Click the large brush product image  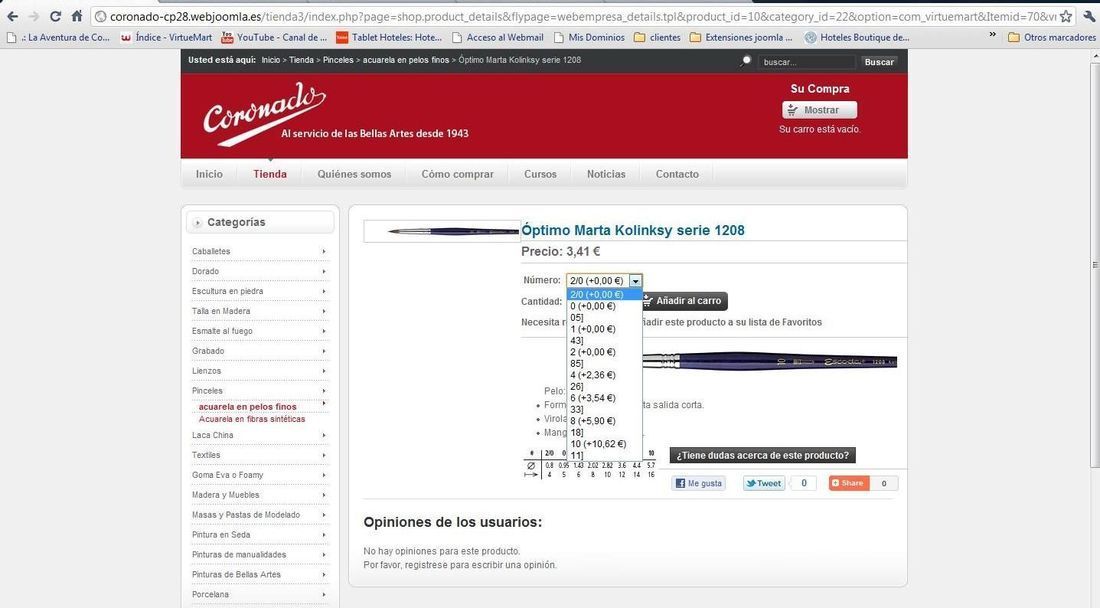coord(770,361)
